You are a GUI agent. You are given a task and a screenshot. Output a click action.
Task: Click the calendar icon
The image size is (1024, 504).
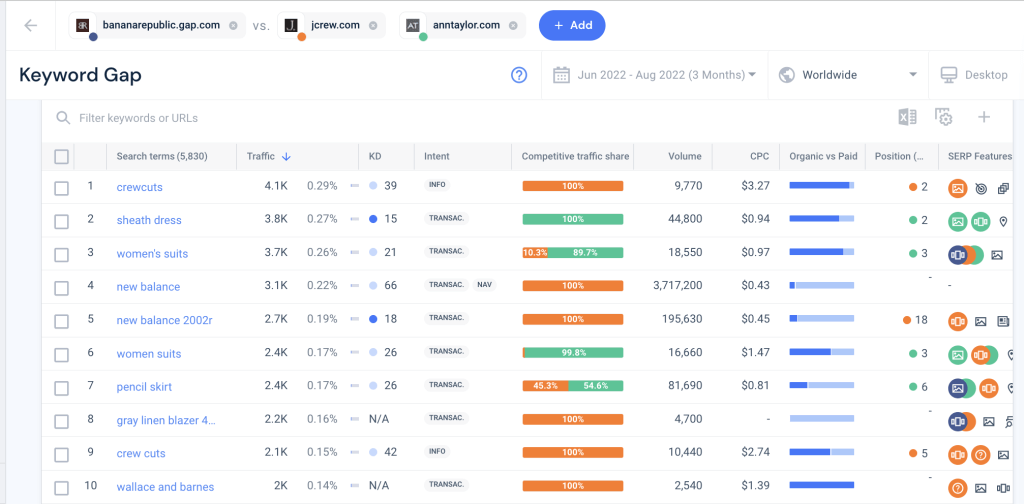(x=562, y=75)
